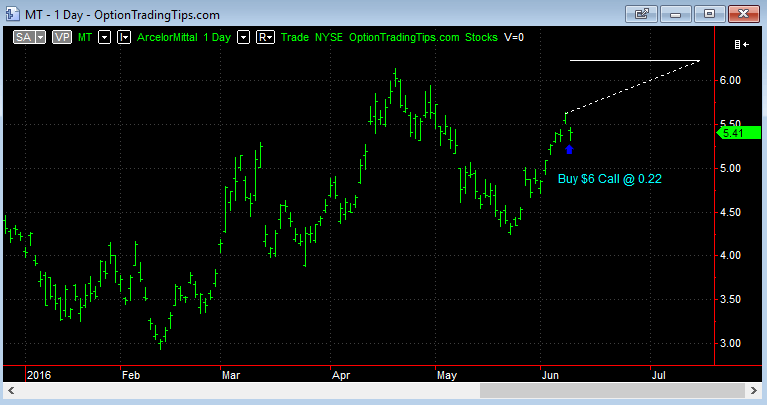Open the symbol dropdown after MT
The image size is (767, 405).
click(104, 37)
